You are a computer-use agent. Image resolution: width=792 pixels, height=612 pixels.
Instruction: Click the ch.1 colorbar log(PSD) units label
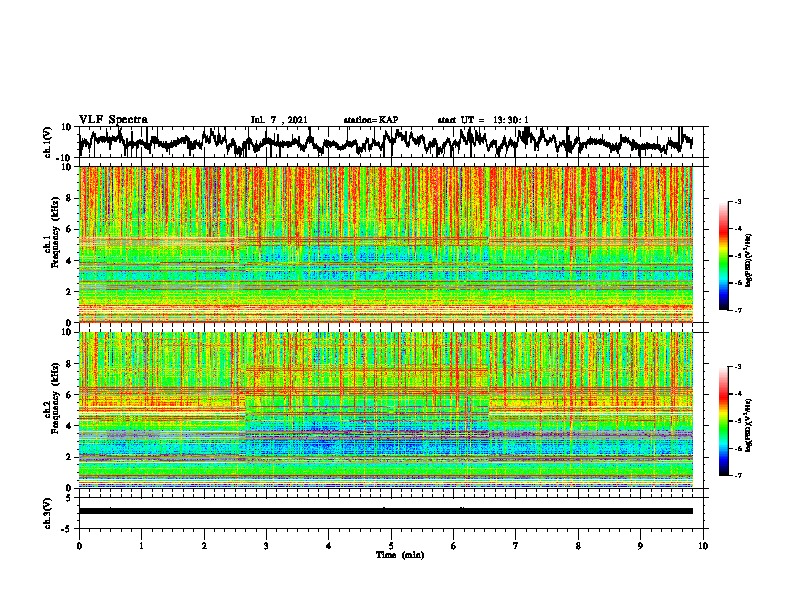coord(749,261)
